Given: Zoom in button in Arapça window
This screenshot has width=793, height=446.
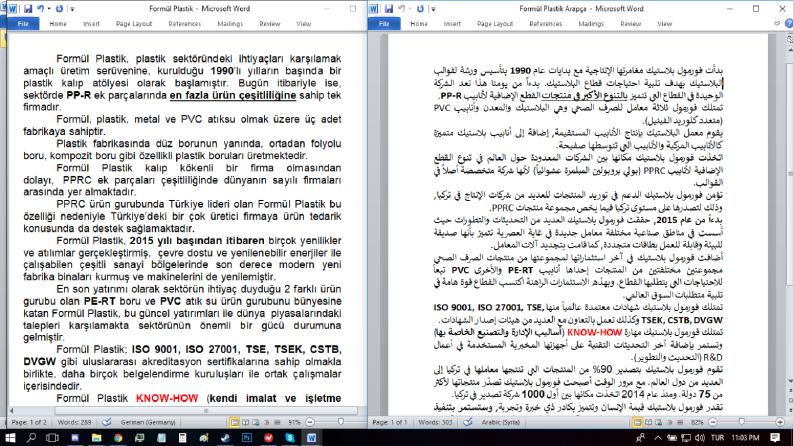Looking at the screenshot, I should 780,422.
